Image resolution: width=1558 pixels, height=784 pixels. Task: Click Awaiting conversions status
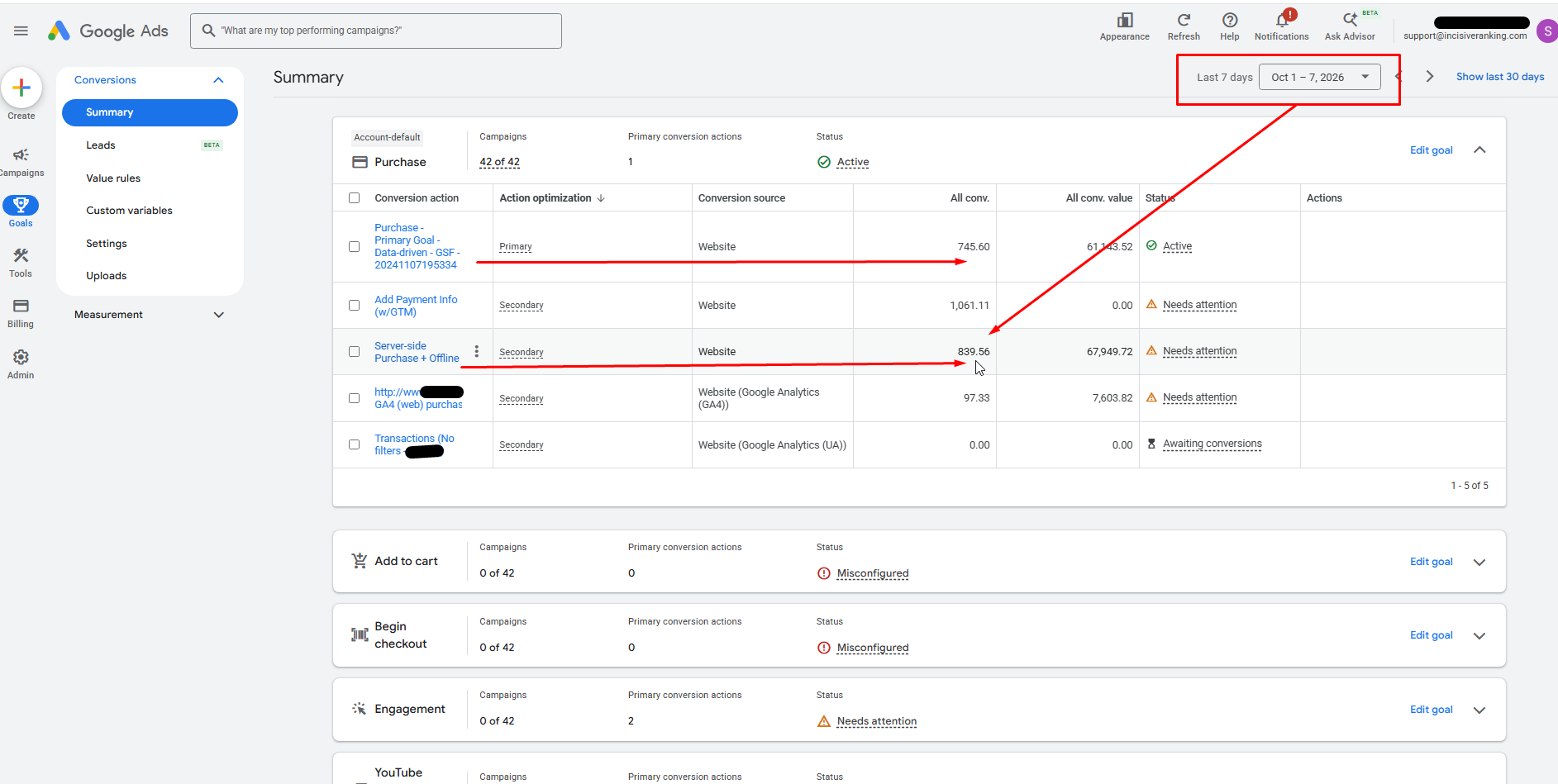coord(1212,444)
